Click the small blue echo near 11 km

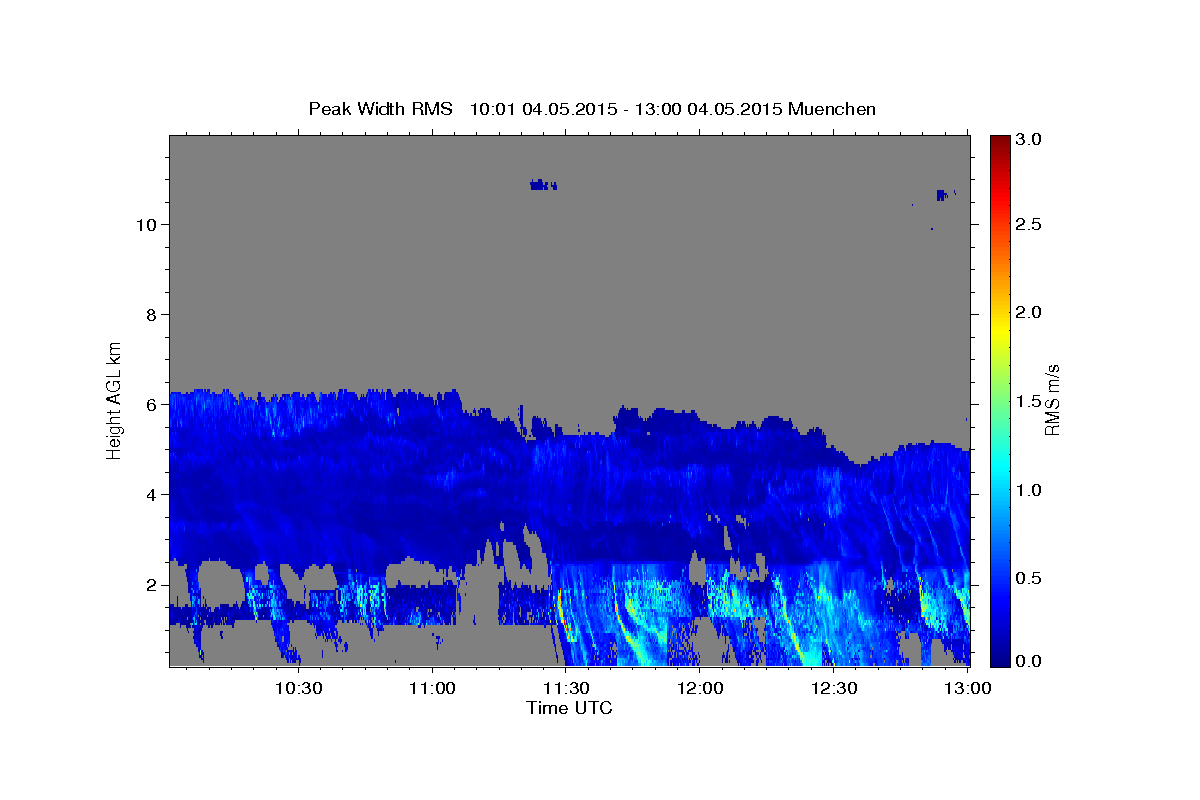click(x=543, y=185)
